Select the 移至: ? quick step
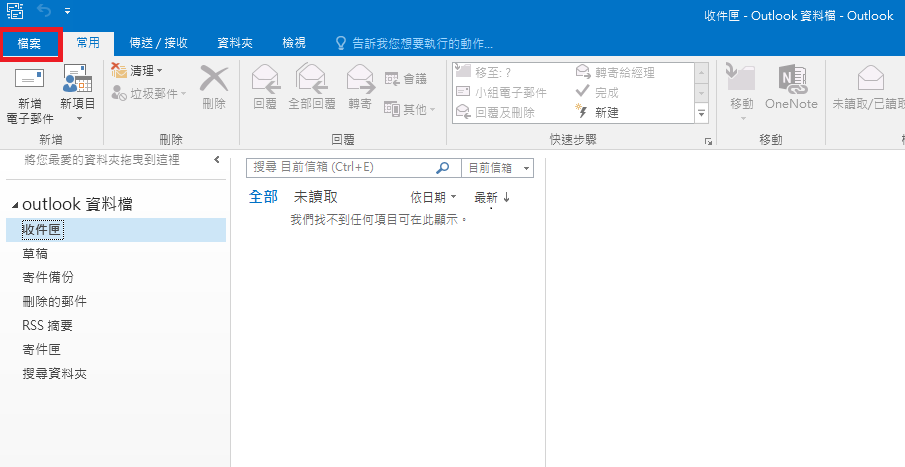The image size is (905, 467). point(484,72)
